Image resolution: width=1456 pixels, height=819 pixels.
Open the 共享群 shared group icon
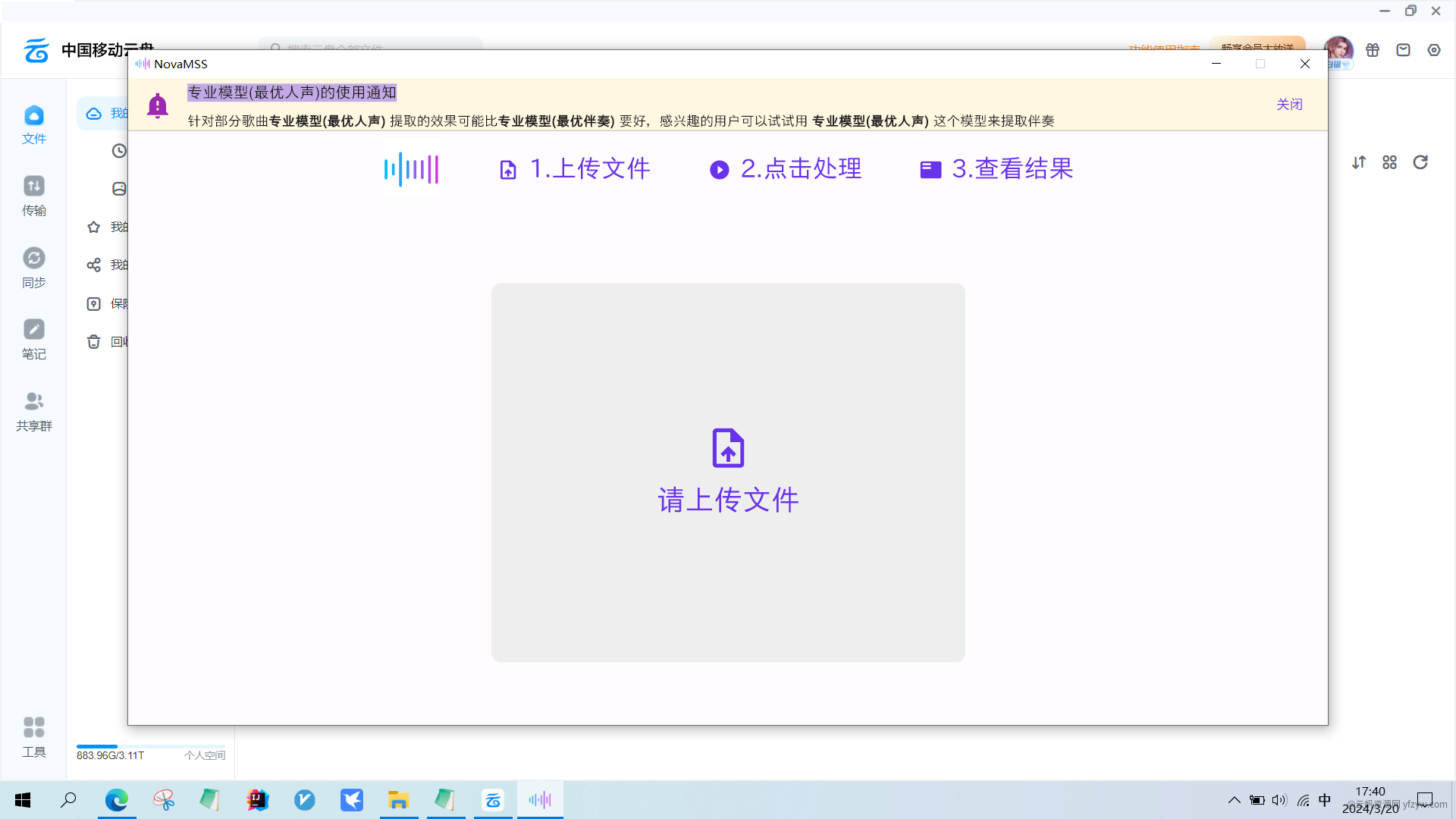pos(33,411)
